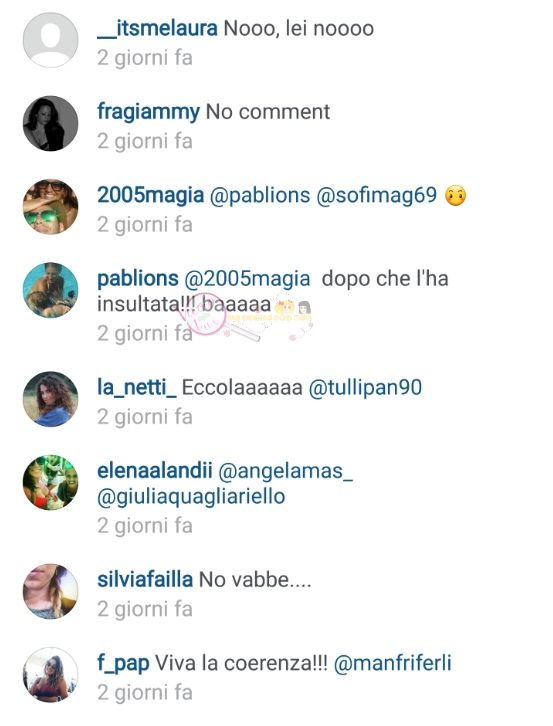Open la_netti_'s profile picture
This screenshot has width=553, height=726.
click(x=50, y=399)
